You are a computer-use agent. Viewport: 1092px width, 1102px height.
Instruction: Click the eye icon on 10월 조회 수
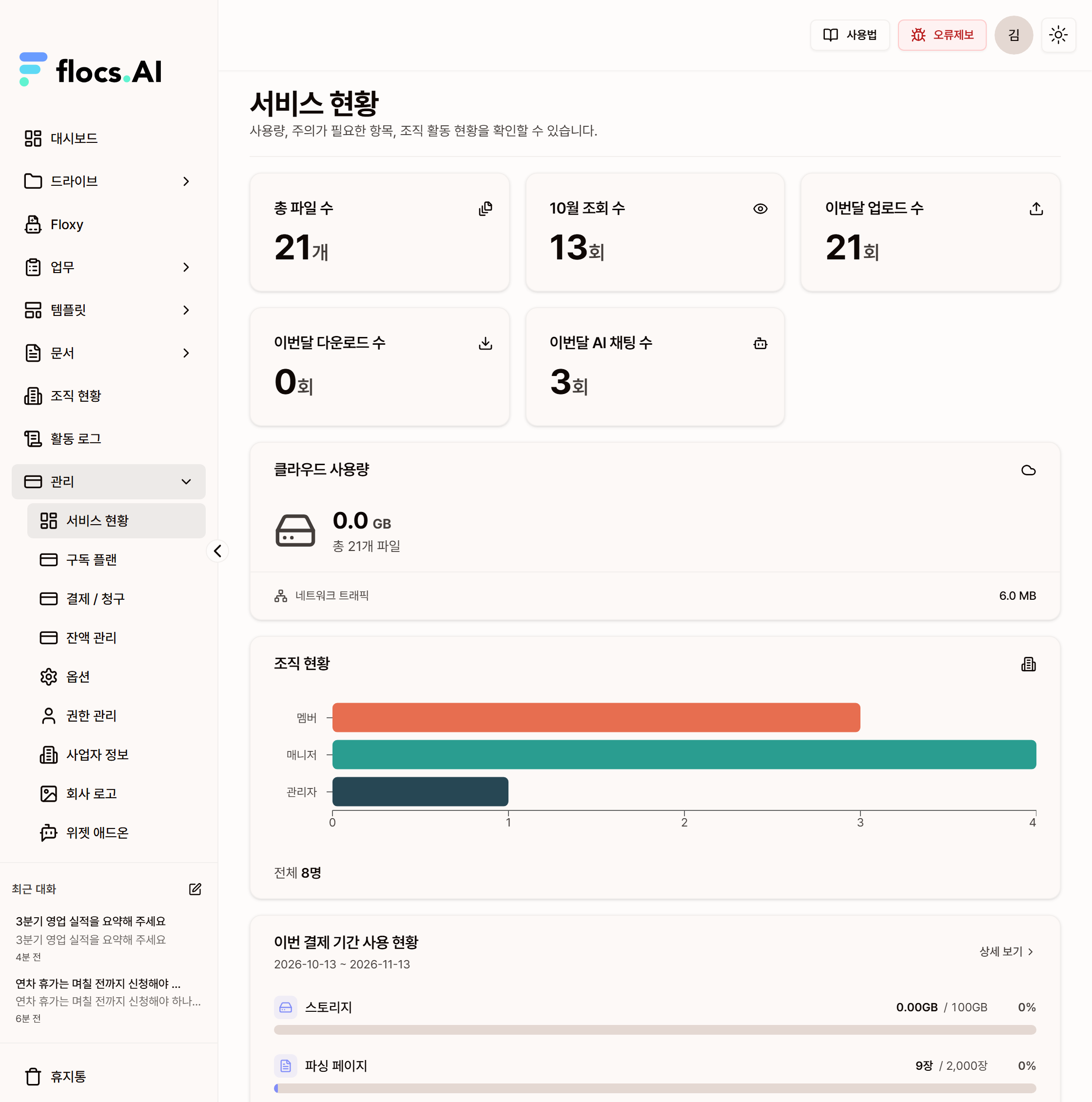tap(760, 209)
